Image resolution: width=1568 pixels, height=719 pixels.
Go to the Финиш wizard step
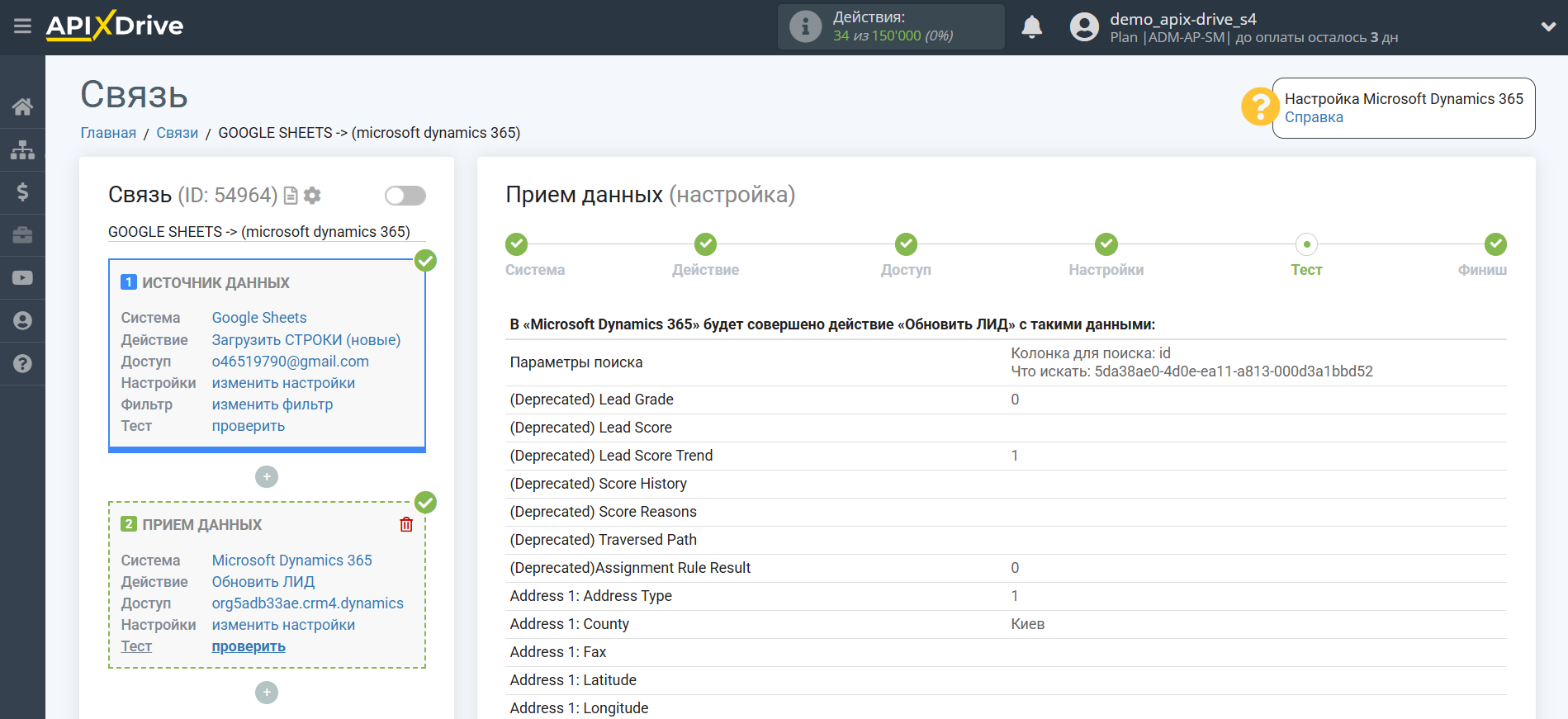[1495, 244]
